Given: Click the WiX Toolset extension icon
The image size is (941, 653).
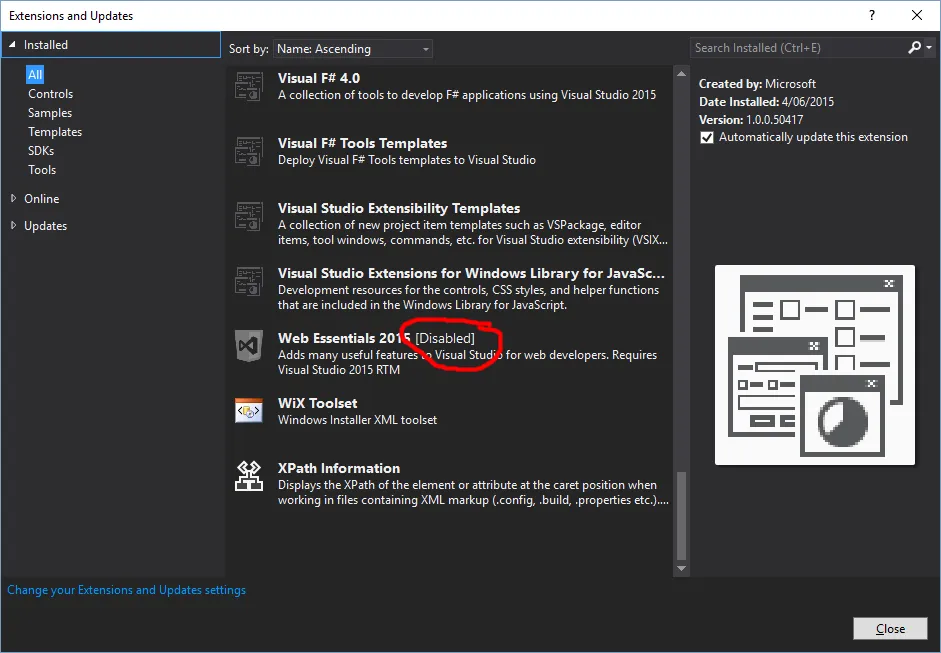Looking at the screenshot, I should tap(248, 412).
